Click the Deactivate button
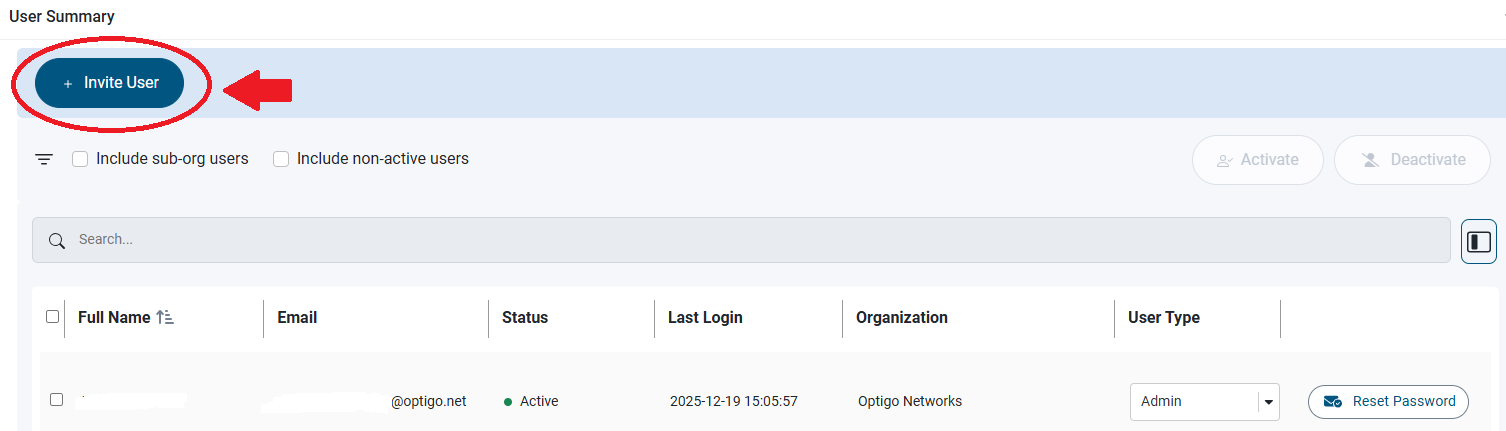 click(x=1413, y=160)
